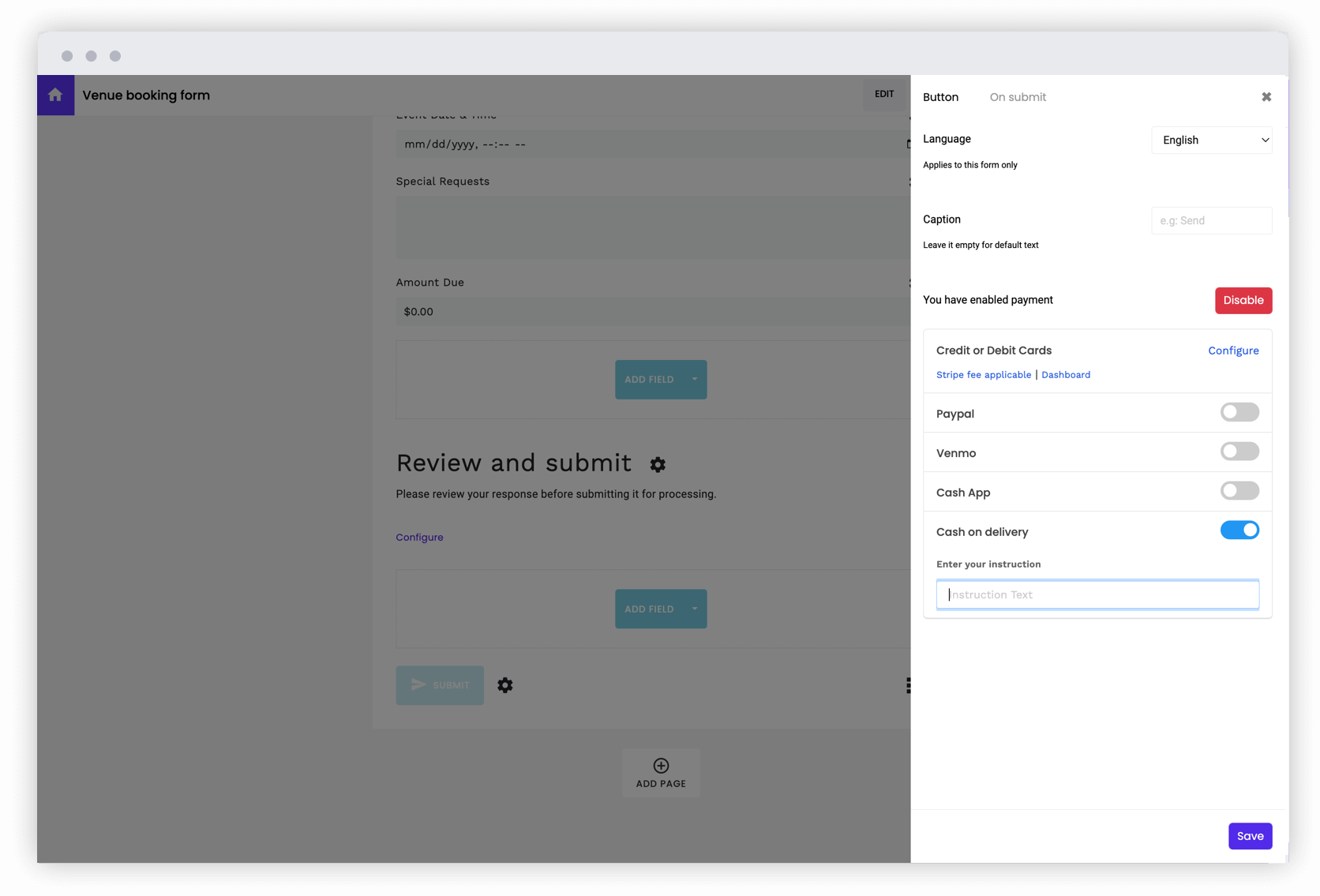
Task: Save the button settings
Action: [1250, 835]
